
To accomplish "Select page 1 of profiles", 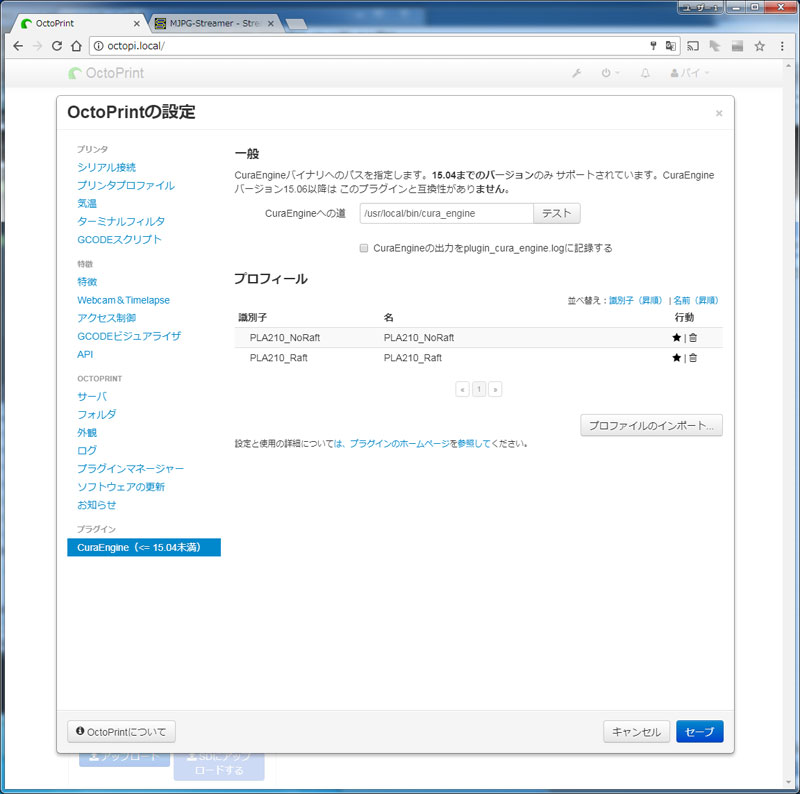I will tap(479, 389).
